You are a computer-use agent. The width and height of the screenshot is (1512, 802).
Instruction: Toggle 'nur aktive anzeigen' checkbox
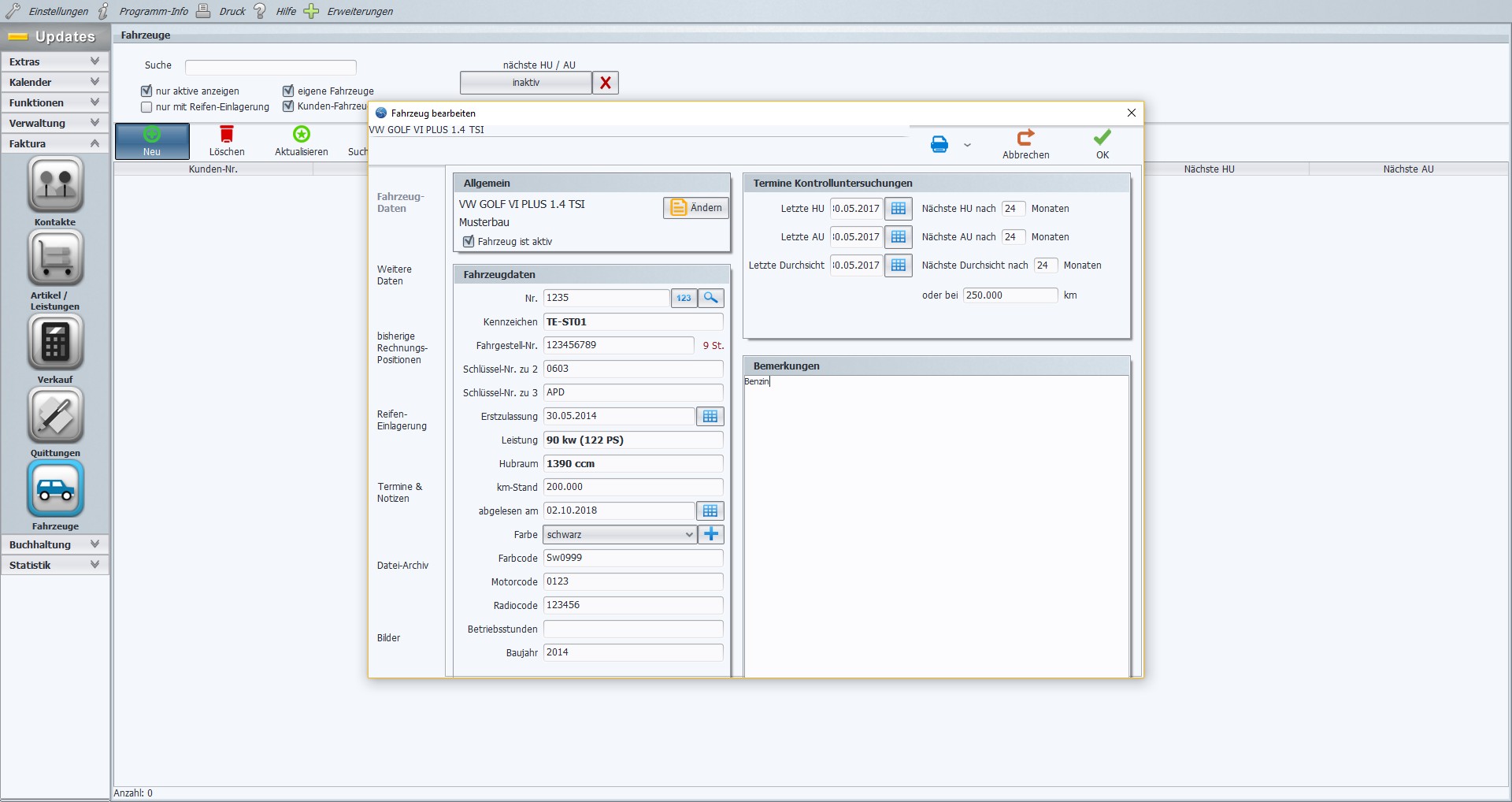coord(146,91)
